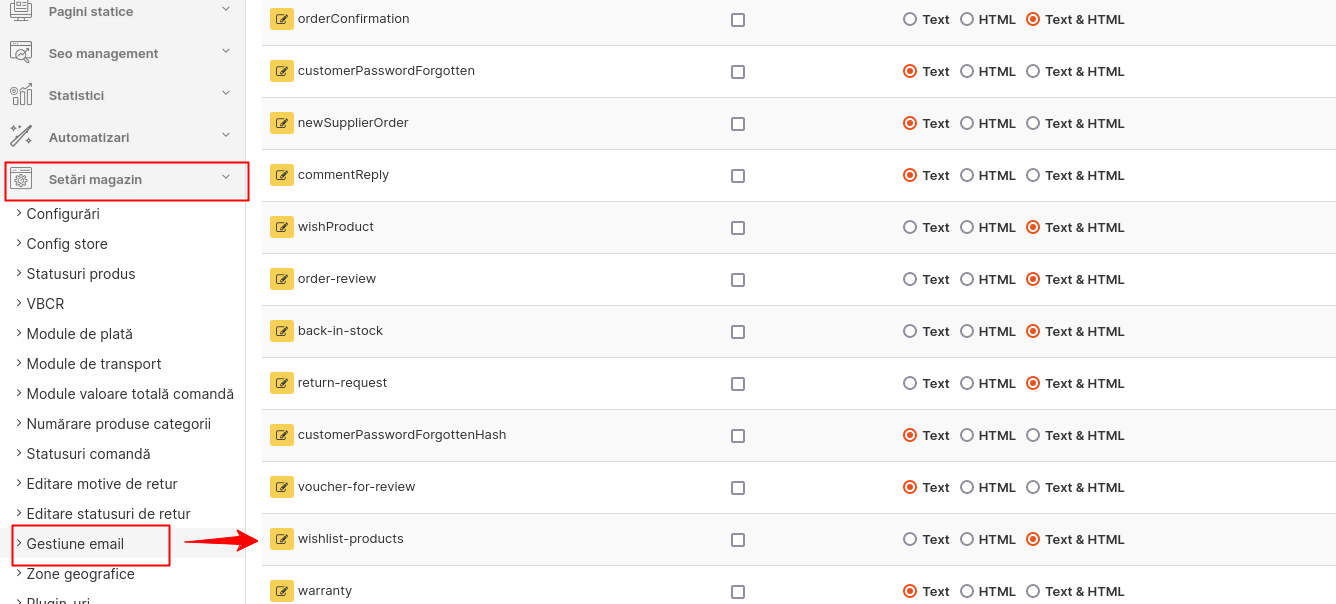1336x604 pixels.
Task: Click edit icon for orderConfirmation template
Action: click(282, 19)
